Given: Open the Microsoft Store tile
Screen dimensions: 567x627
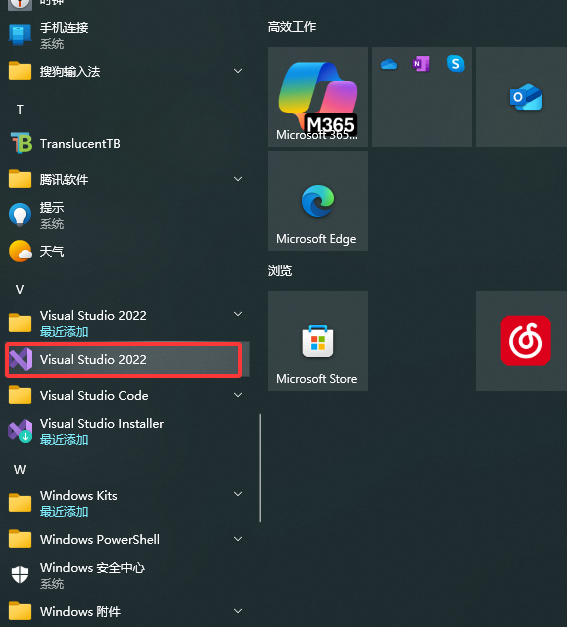Looking at the screenshot, I should [318, 341].
